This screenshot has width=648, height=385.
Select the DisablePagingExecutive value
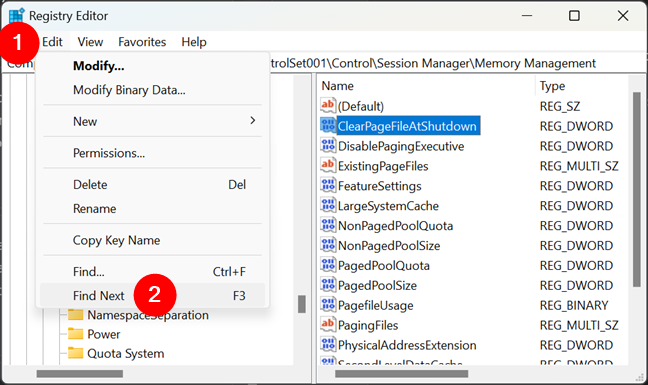(401, 146)
